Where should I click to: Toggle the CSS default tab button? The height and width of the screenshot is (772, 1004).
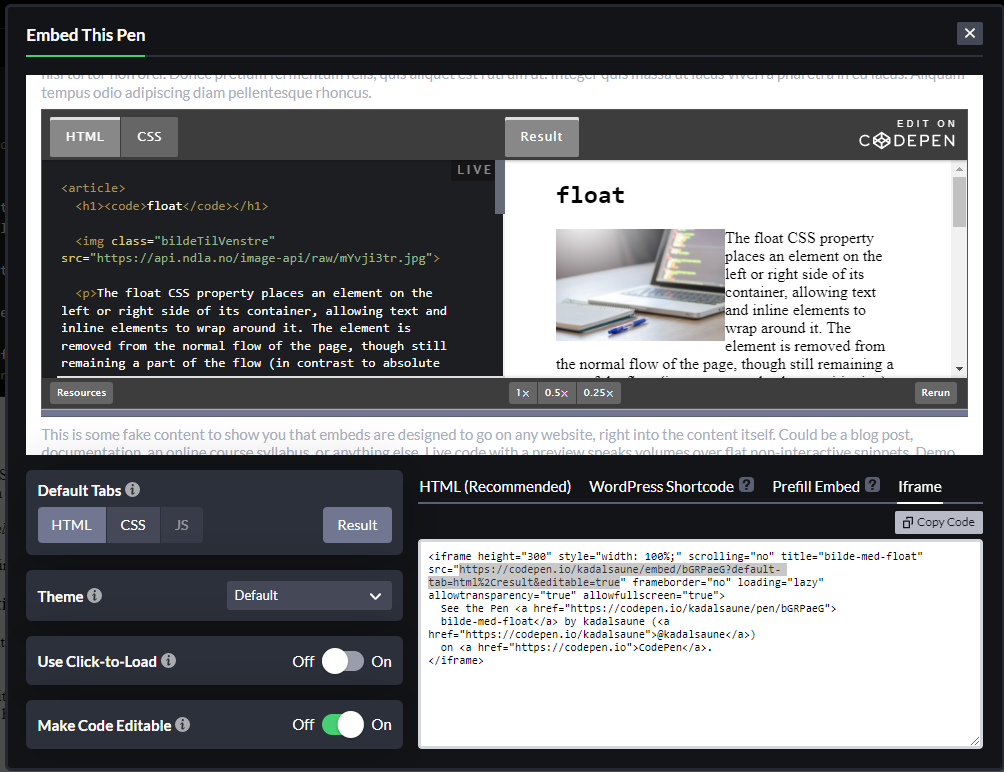(x=133, y=525)
